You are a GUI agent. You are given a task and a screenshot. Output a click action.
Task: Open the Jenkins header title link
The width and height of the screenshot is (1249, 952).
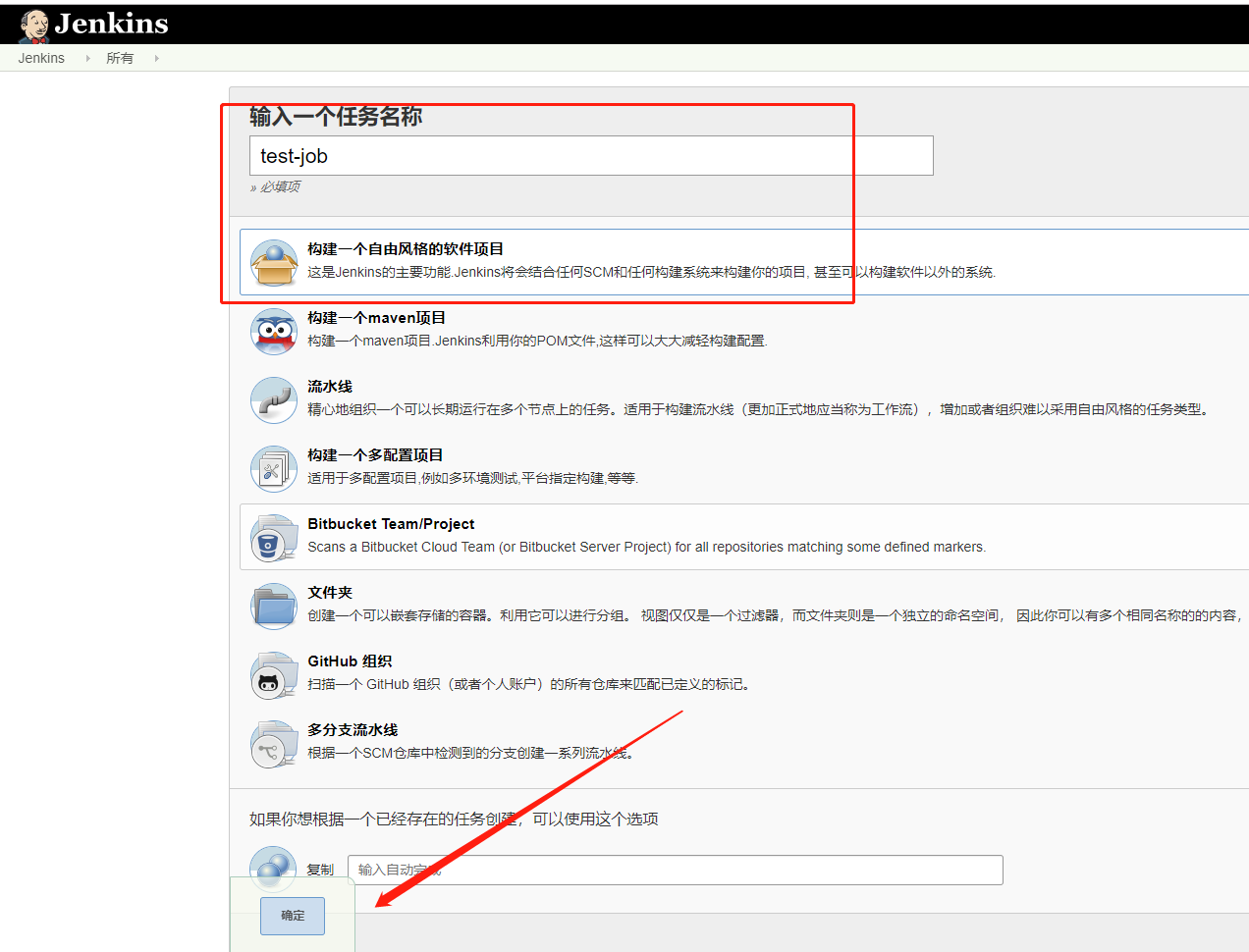[111, 24]
